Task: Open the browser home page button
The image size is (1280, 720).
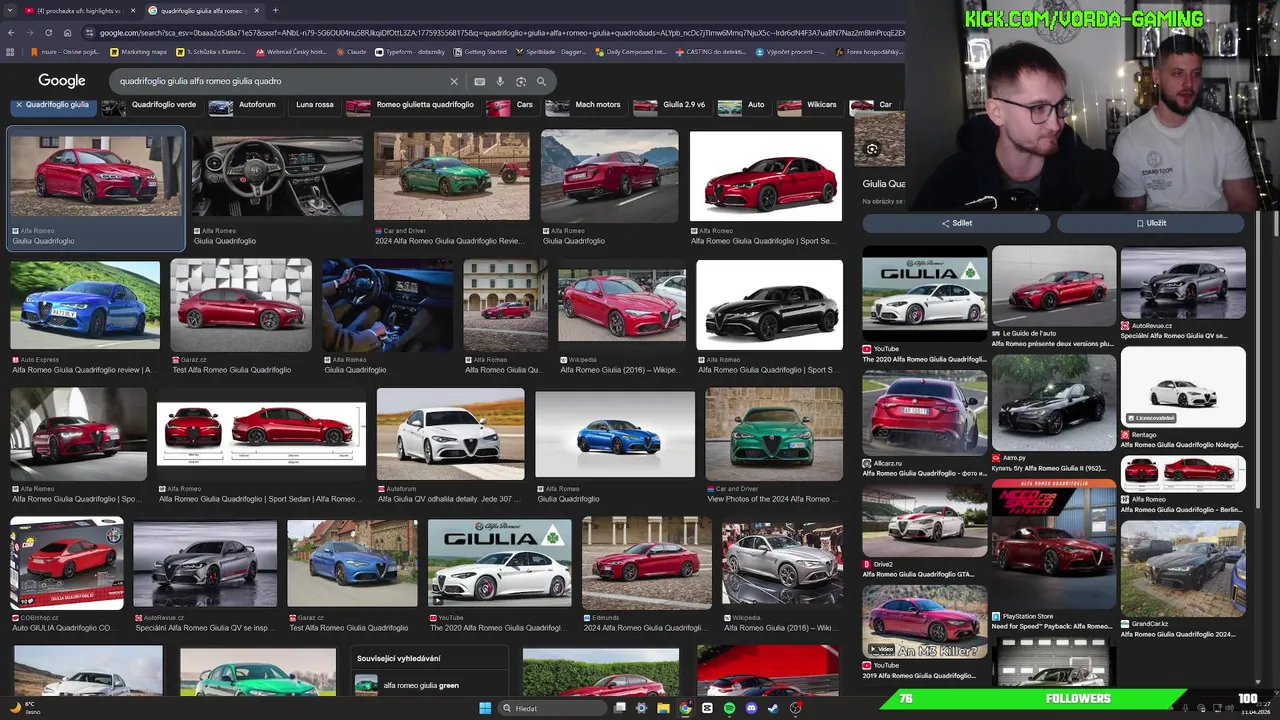Action: click(67, 33)
